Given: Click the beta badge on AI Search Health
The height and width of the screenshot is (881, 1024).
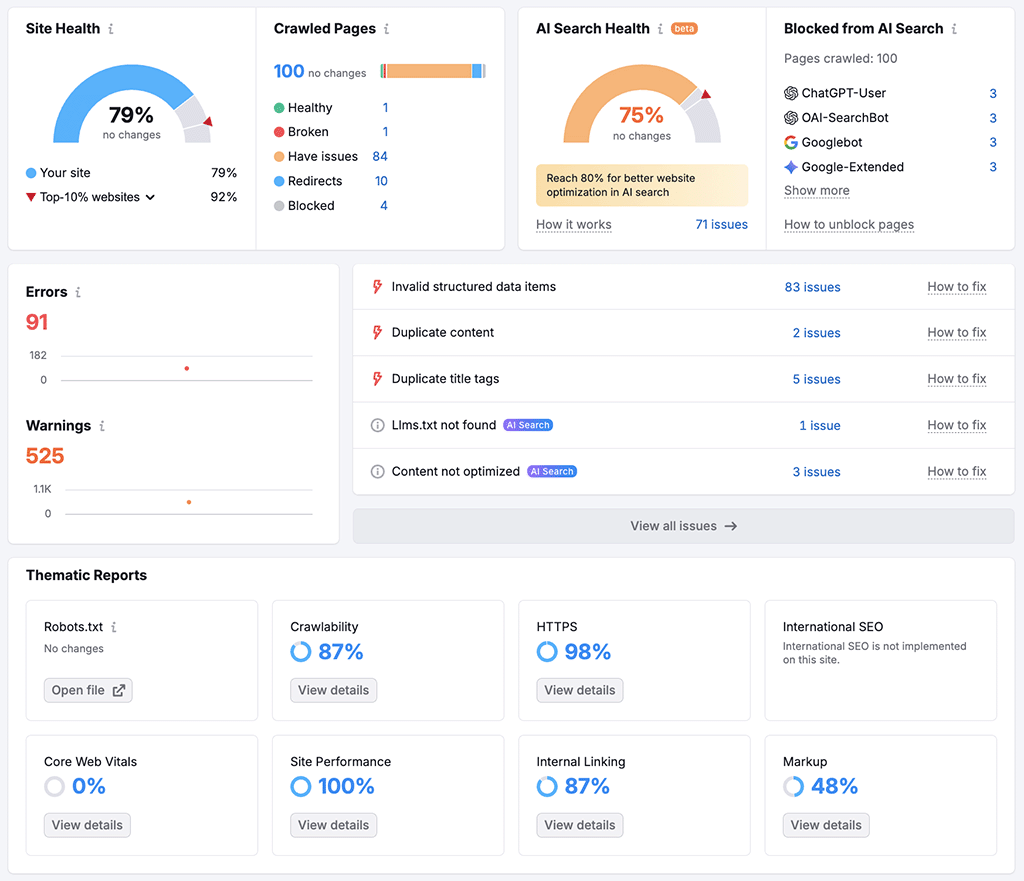Looking at the screenshot, I should click(x=684, y=28).
